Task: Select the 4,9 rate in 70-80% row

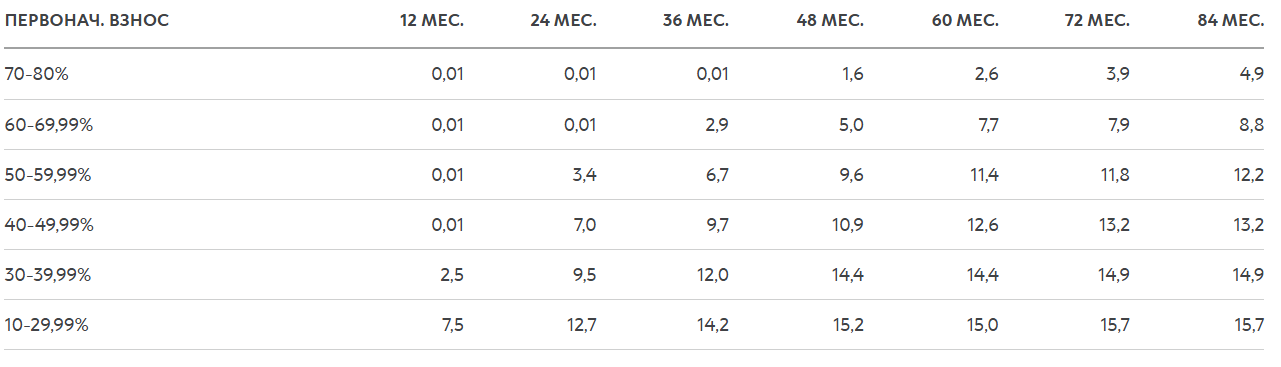Action: click(1253, 74)
